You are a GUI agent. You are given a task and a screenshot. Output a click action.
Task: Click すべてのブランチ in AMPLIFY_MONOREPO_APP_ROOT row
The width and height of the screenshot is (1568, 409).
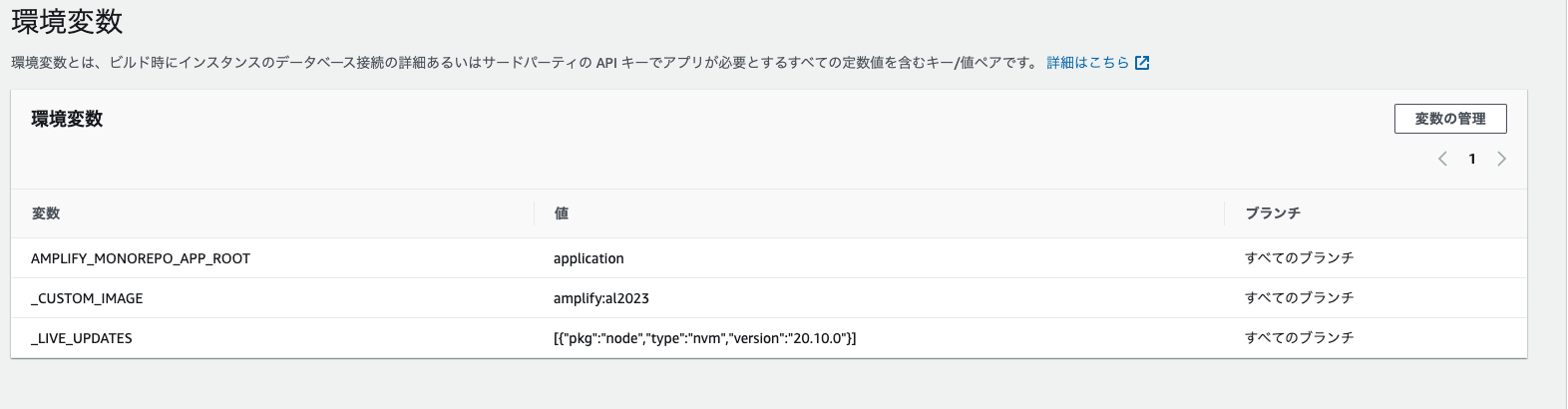tap(1300, 258)
